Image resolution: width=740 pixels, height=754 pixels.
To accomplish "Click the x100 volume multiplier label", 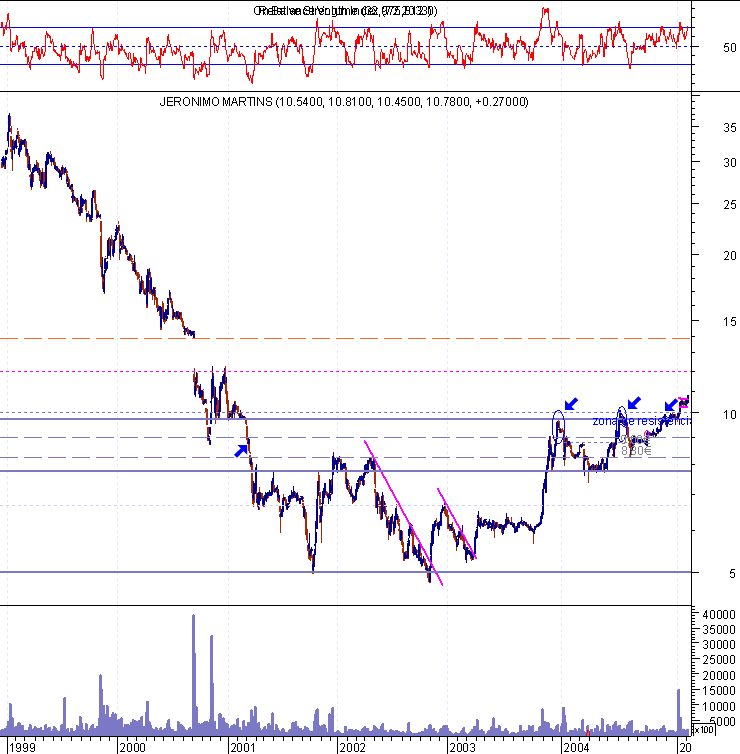I will [704, 729].
